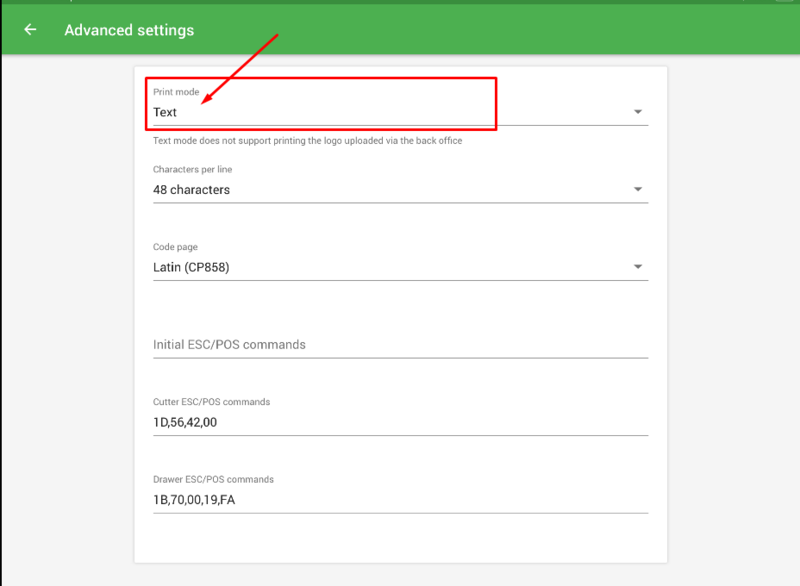
Task: Click the 'Print mode' field label
Action: [176, 92]
